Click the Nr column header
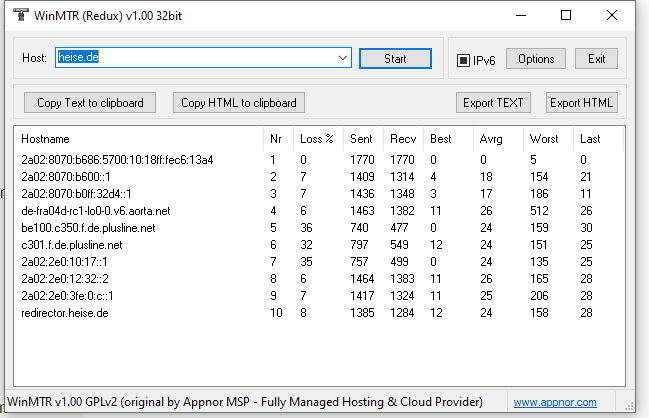The height and width of the screenshot is (418, 649). 278,139
